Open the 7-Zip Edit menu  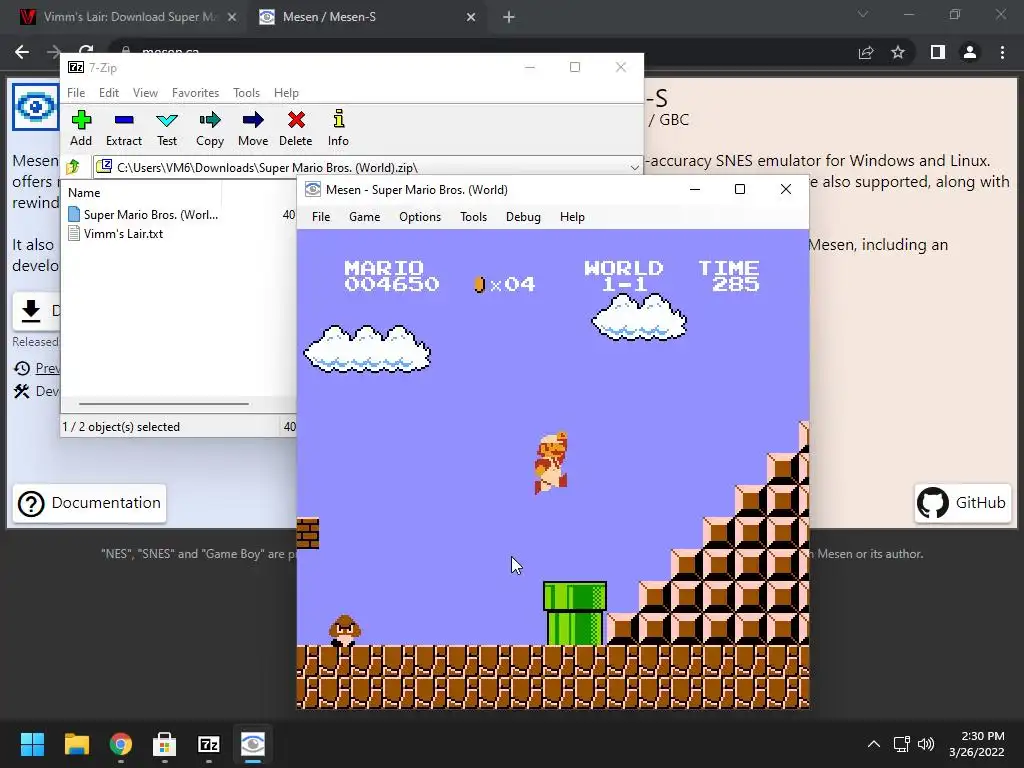[108, 93]
